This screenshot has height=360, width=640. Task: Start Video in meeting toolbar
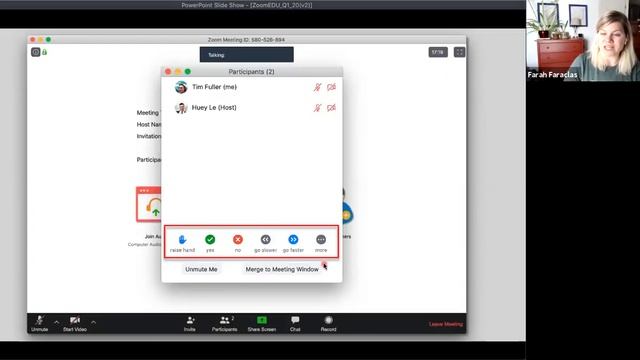tap(75, 323)
